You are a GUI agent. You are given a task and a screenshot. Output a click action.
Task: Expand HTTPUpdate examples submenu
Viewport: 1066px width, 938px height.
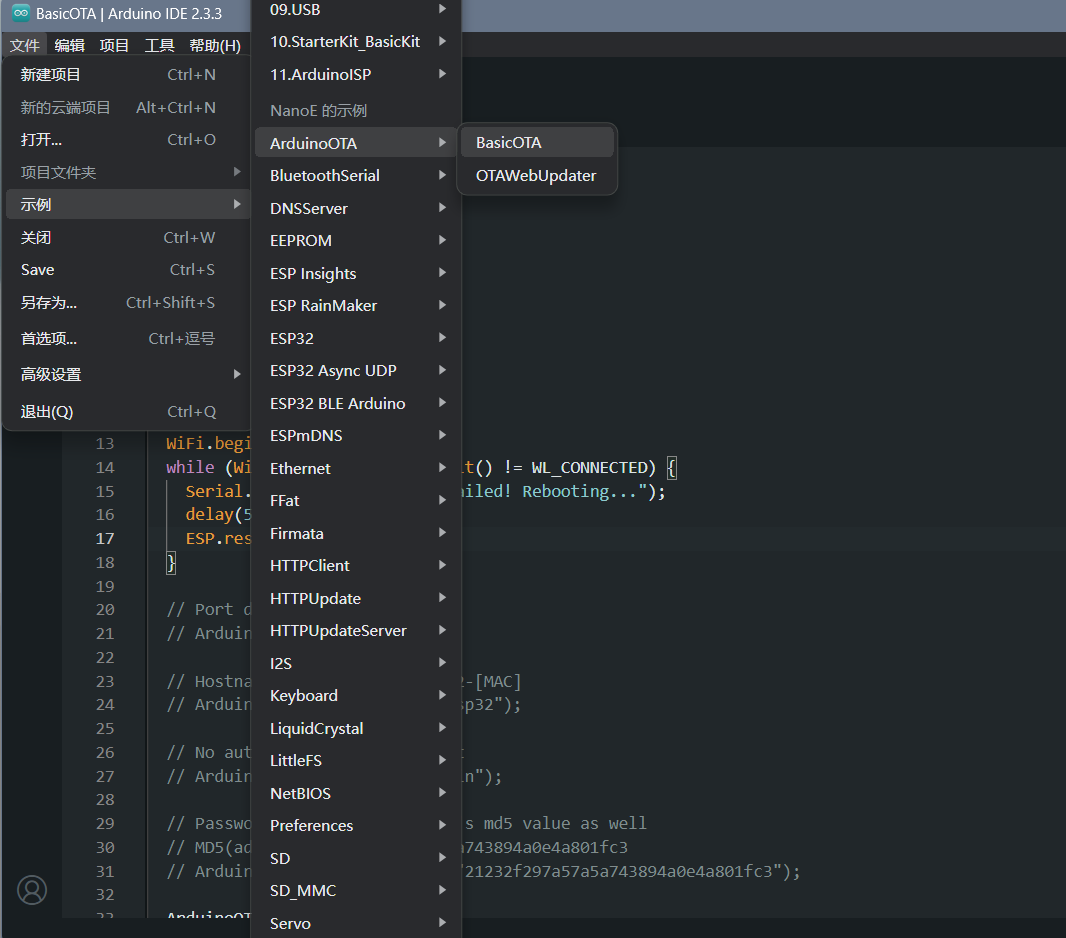(x=357, y=598)
